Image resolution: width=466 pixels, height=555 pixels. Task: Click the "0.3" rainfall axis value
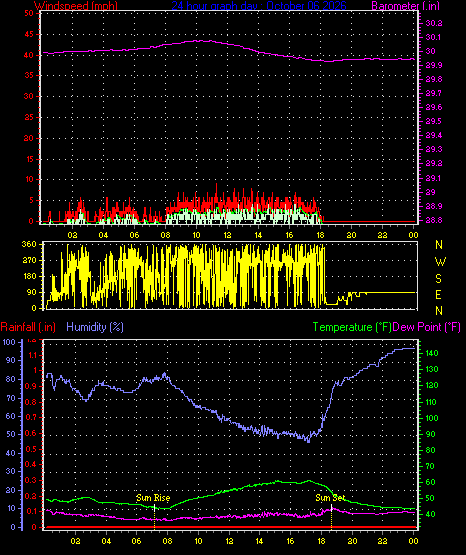pos(30,480)
